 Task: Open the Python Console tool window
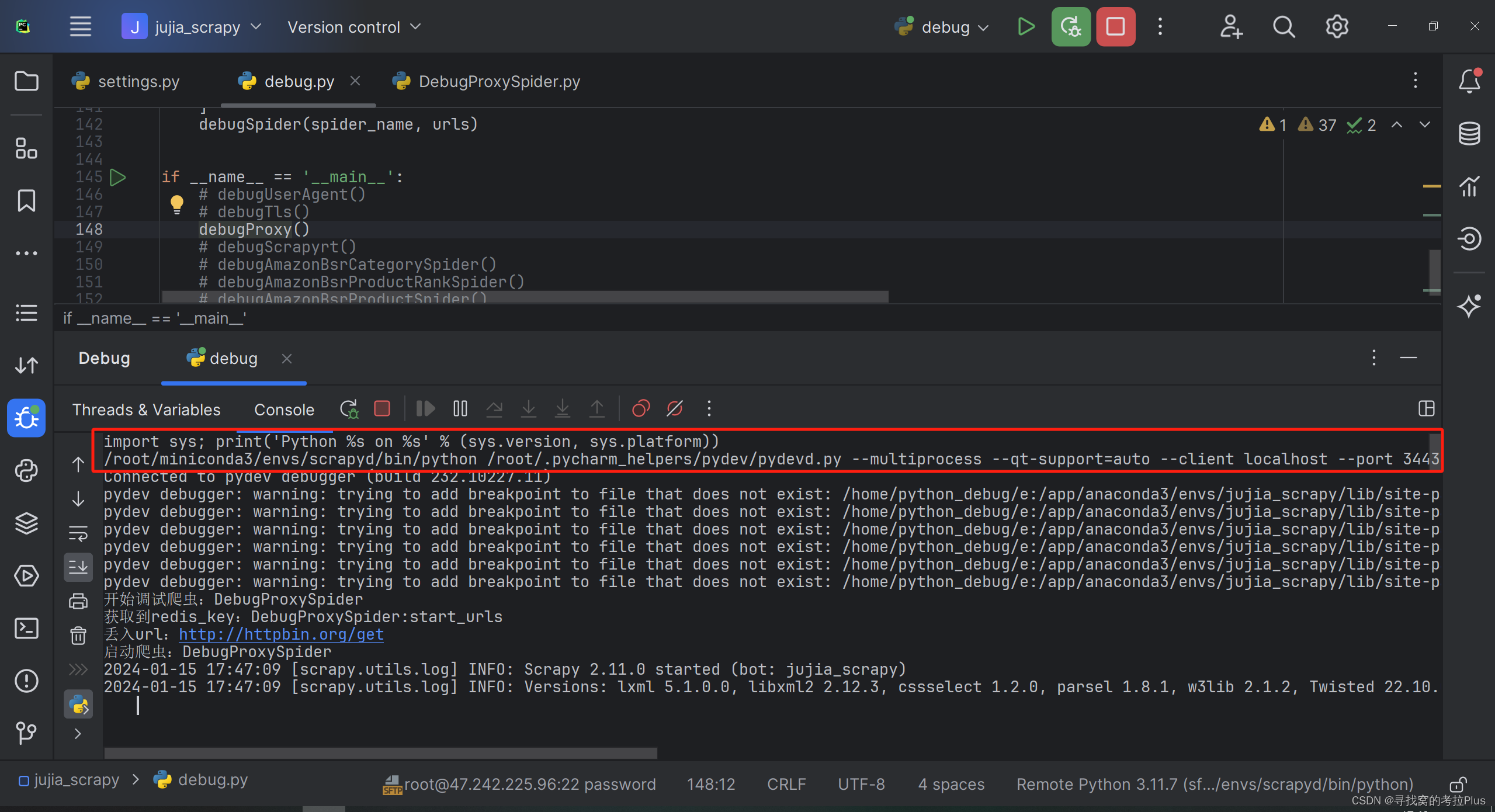click(26, 470)
